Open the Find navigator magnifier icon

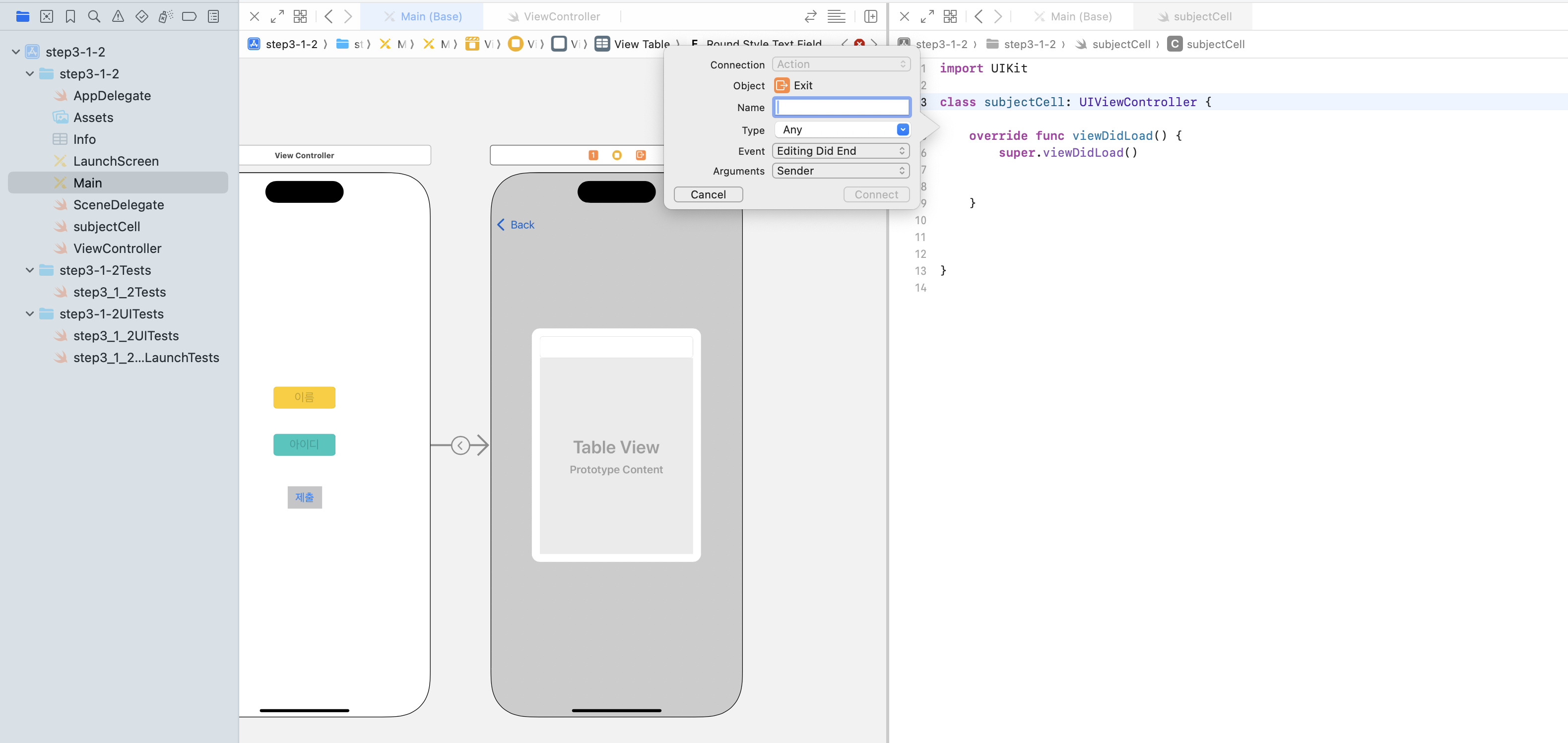click(x=94, y=16)
